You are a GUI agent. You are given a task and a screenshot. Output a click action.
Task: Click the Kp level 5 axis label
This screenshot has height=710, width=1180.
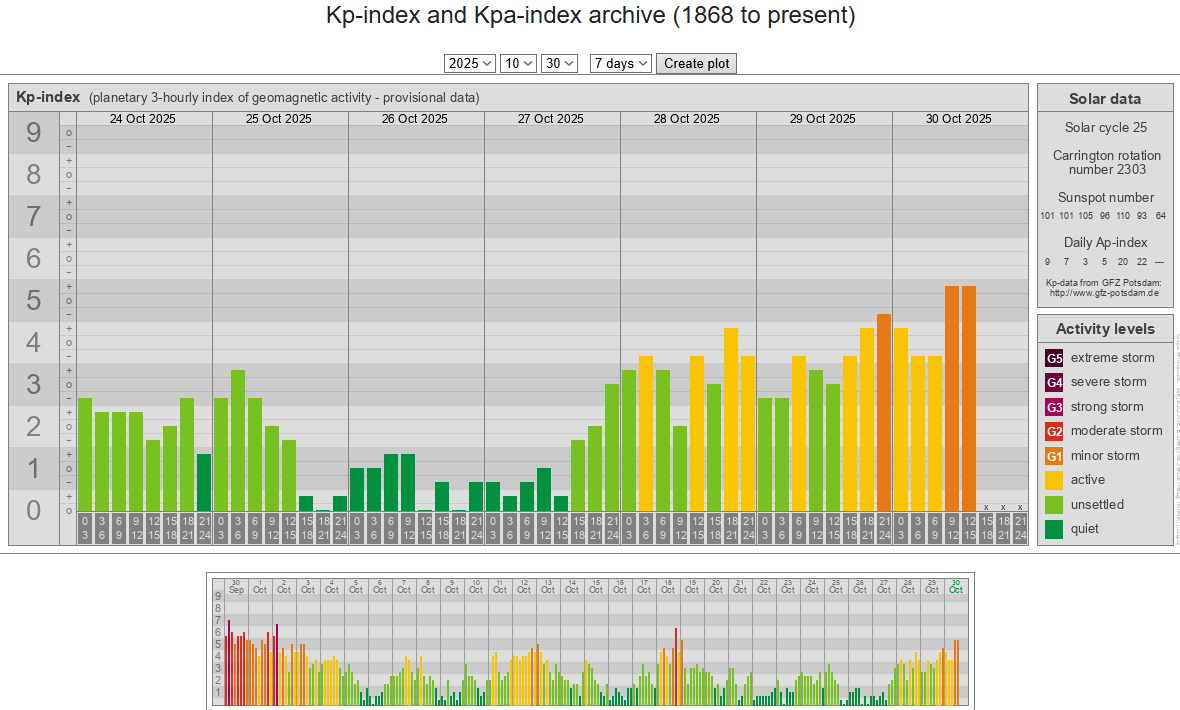point(34,300)
